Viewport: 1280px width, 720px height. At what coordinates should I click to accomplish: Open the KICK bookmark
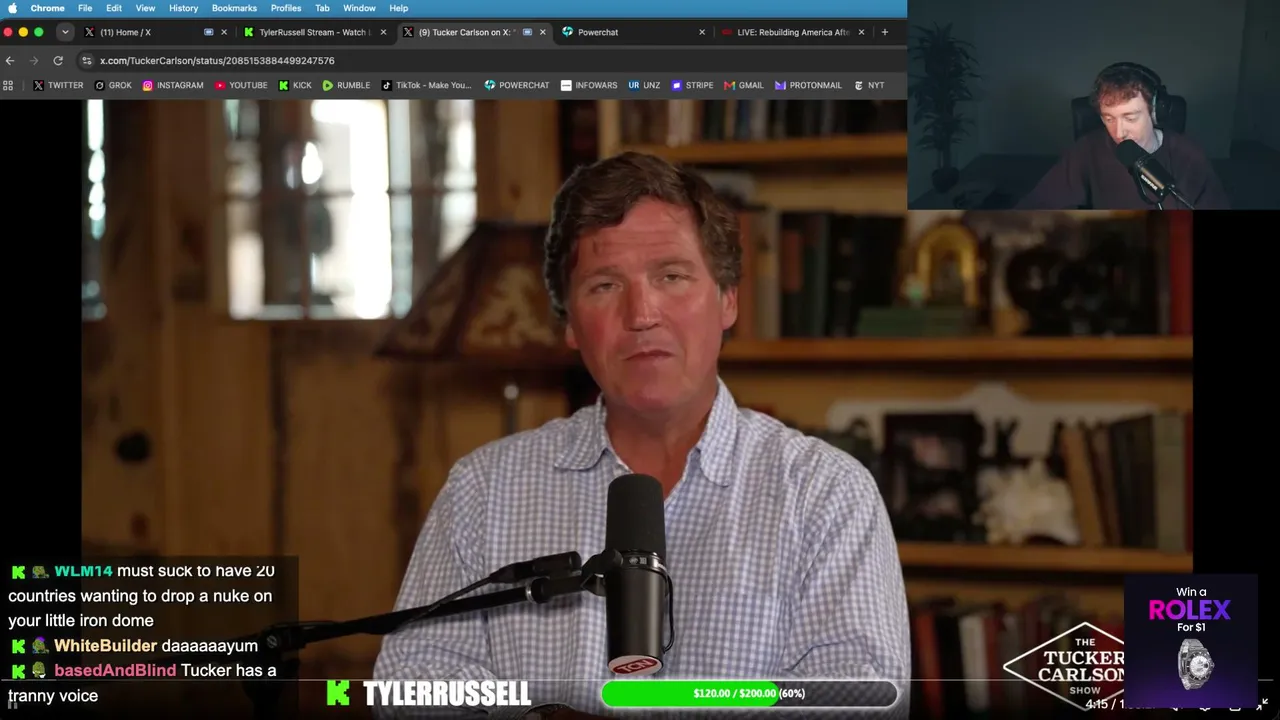click(295, 85)
